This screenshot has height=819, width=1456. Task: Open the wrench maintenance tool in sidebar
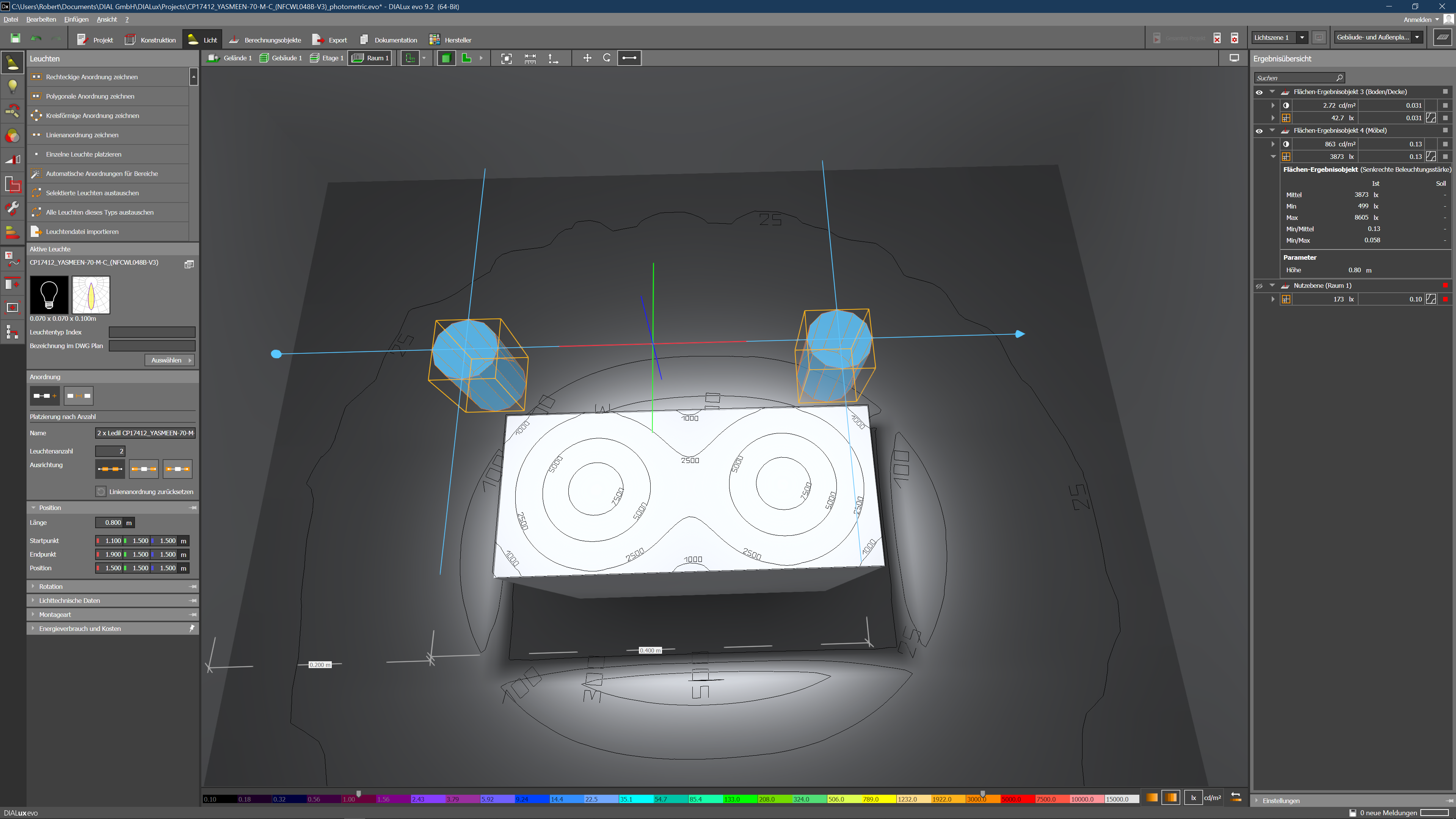point(13,208)
